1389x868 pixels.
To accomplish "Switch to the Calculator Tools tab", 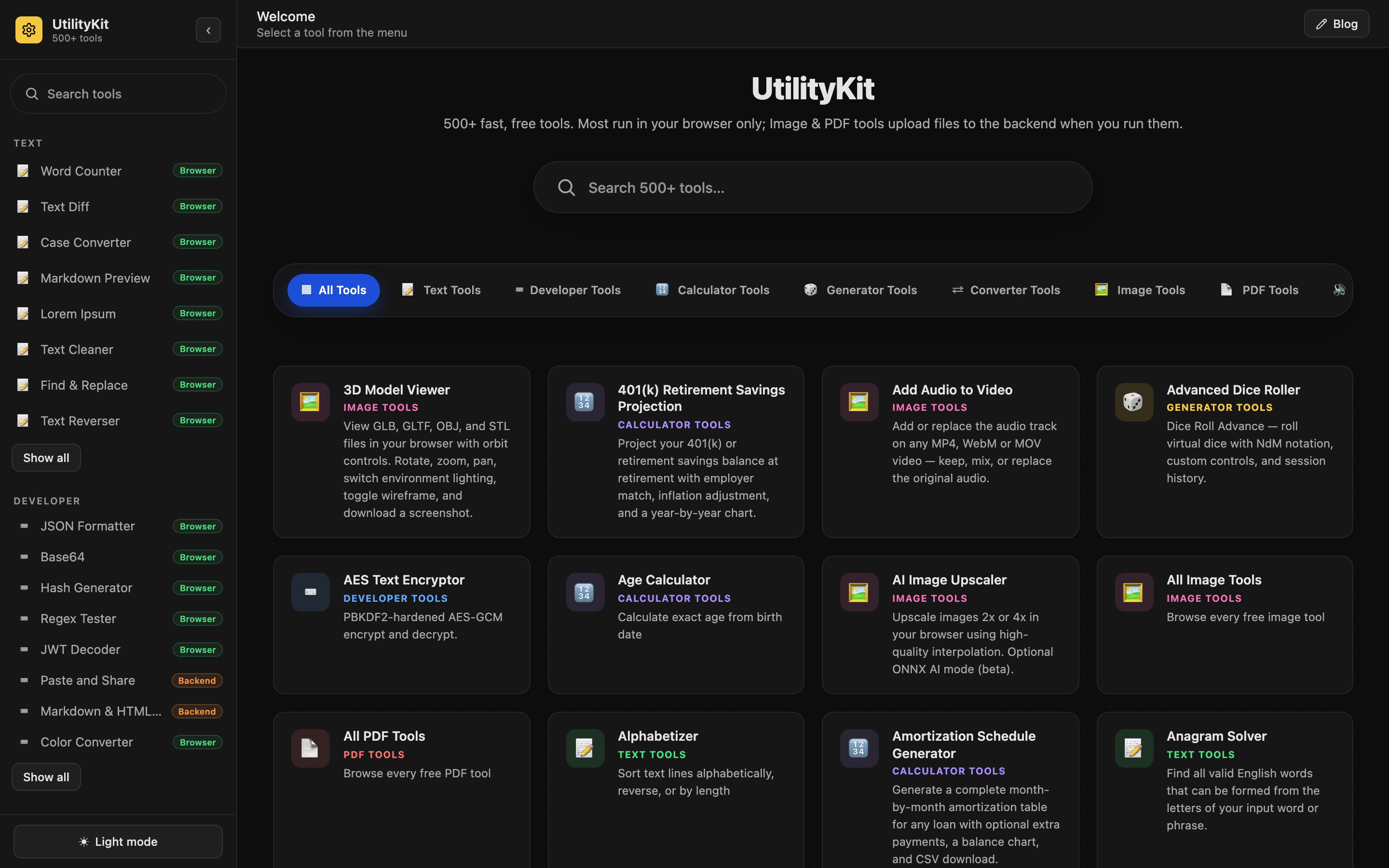I will [x=712, y=290].
